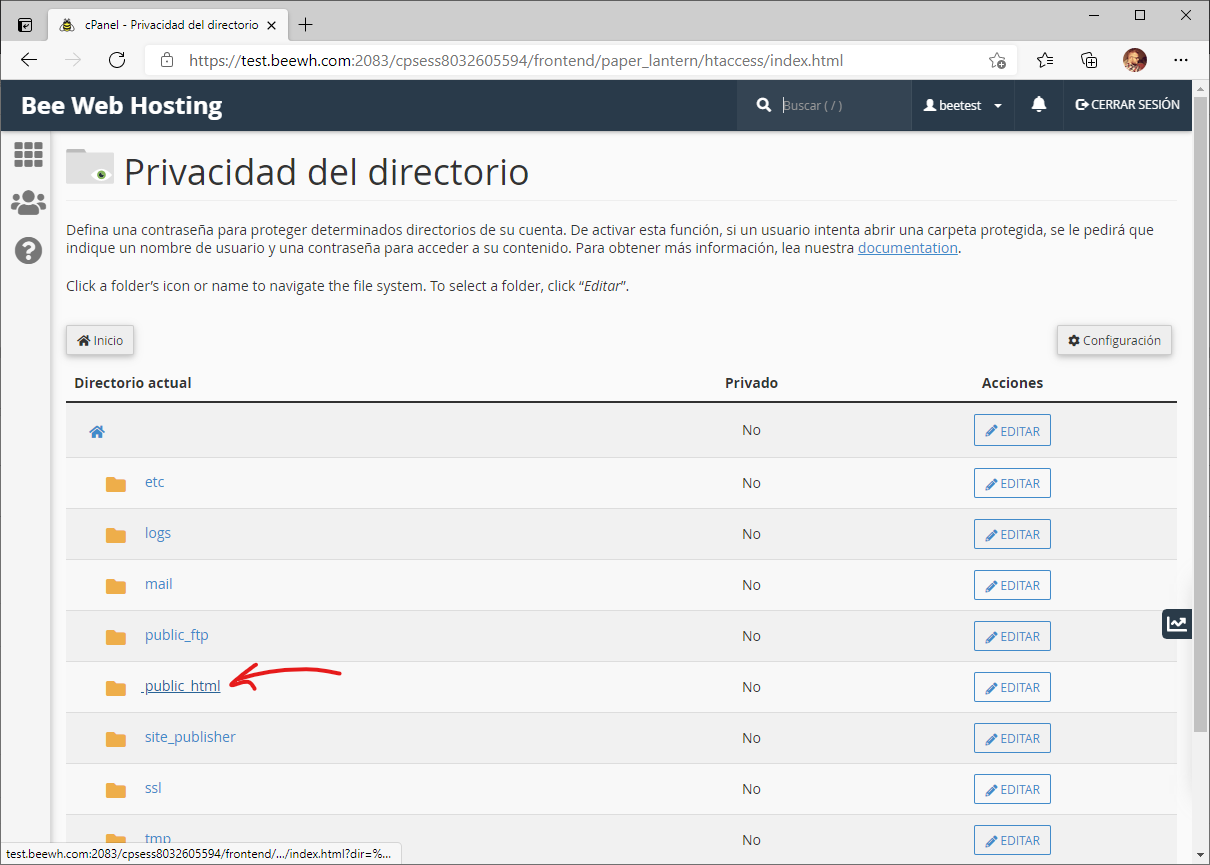
Task: Focus the Buscar search field
Action: (x=840, y=105)
